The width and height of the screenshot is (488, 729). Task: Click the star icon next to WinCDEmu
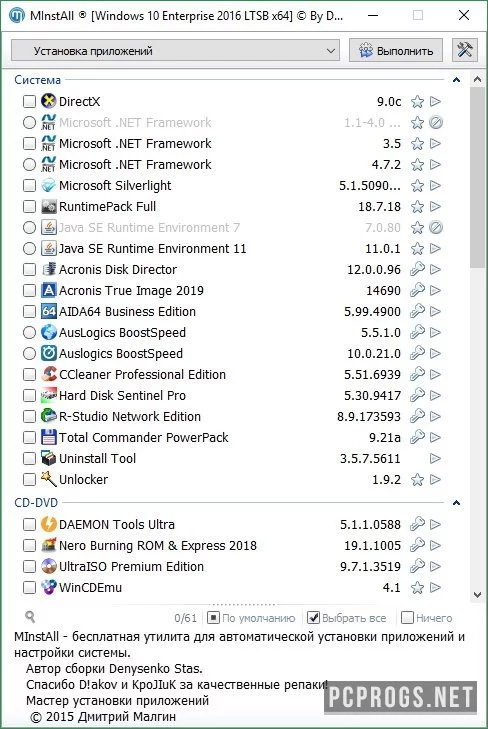[417, 588]
